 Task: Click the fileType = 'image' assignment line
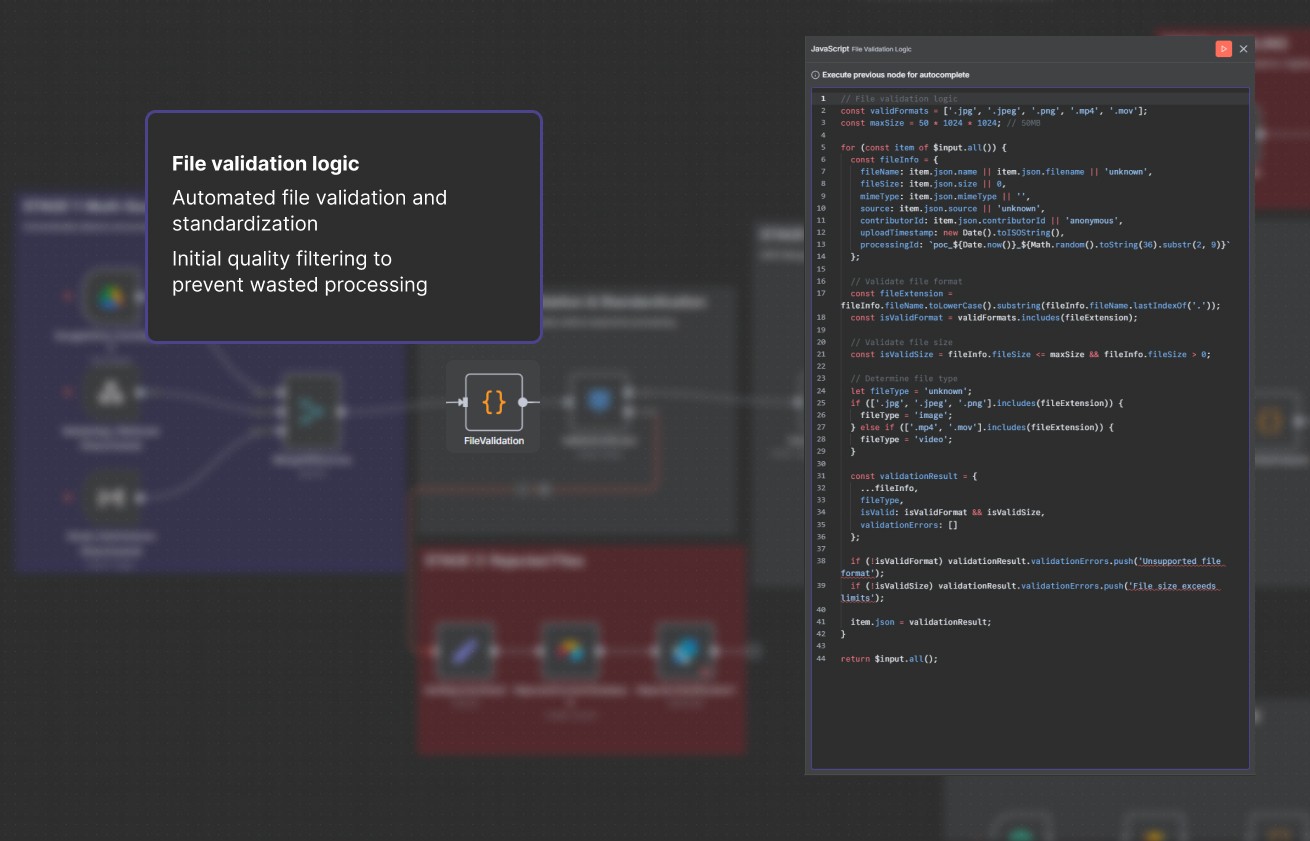coord(907,415)
